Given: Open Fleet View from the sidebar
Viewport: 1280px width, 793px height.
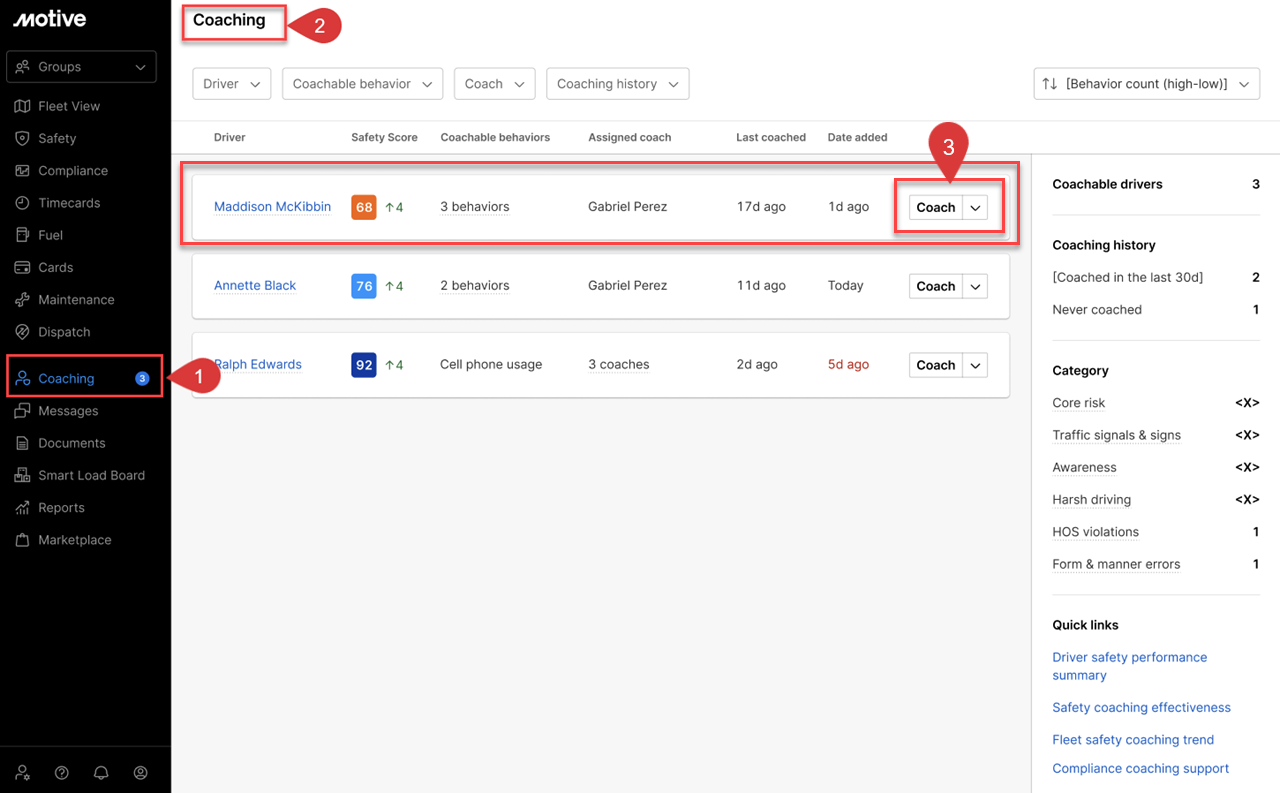Looking at the screenshot, I should 68,106.
